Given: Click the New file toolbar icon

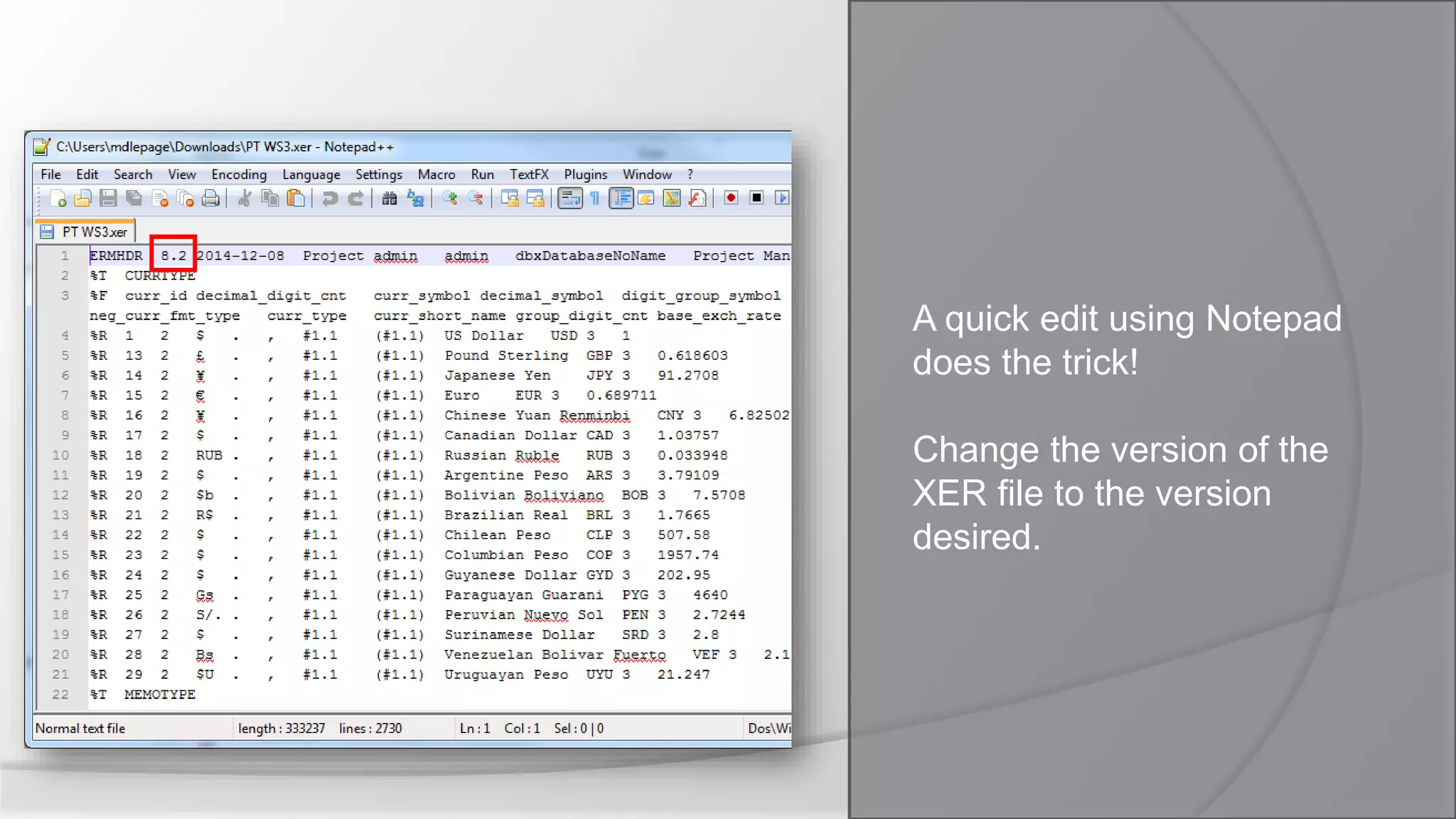Looking at the screenshot, I should 58,198.
